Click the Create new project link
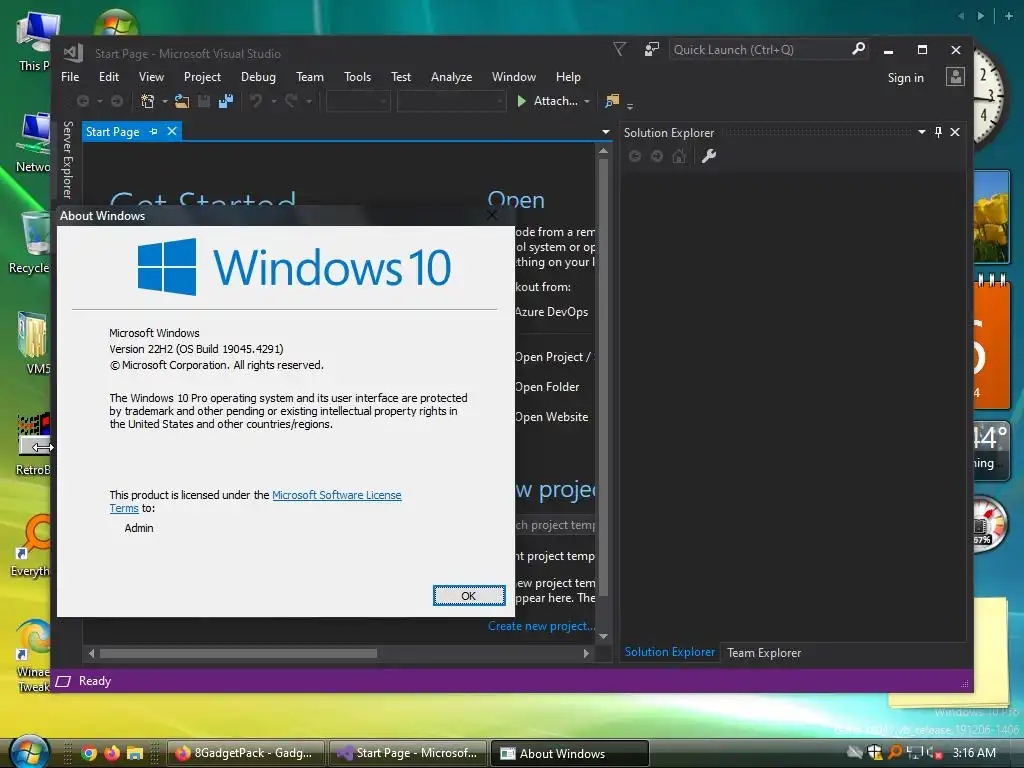Viewport: 1024px width, 768px height. pos(541,626)
